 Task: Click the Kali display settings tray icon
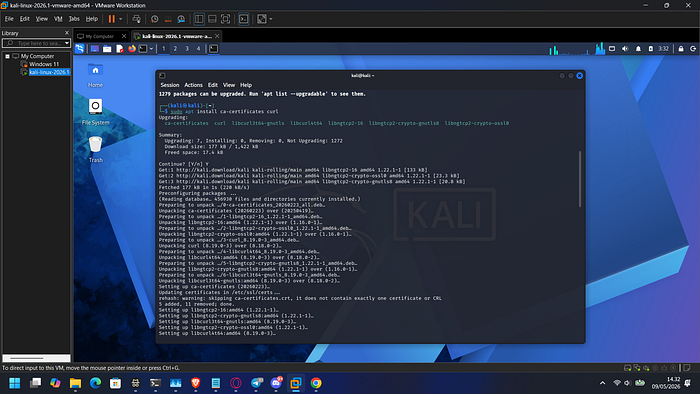point(612,49)
